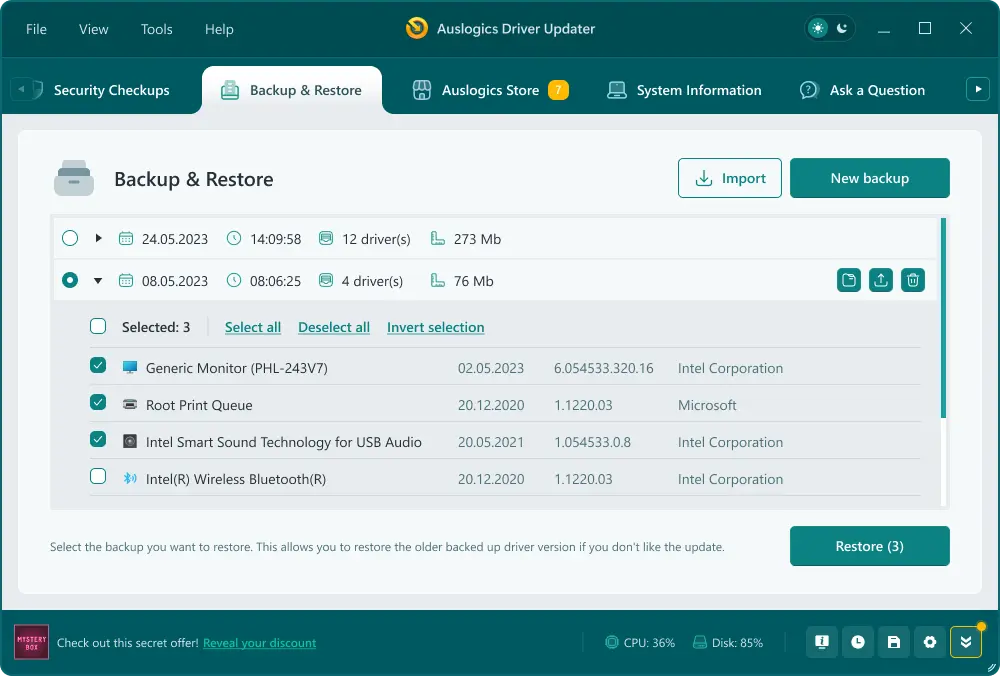This screenshot has width=1000, height=676.
Task: Click the clock scheduler icon in bottom bar
Action: (x=857, y=642)
